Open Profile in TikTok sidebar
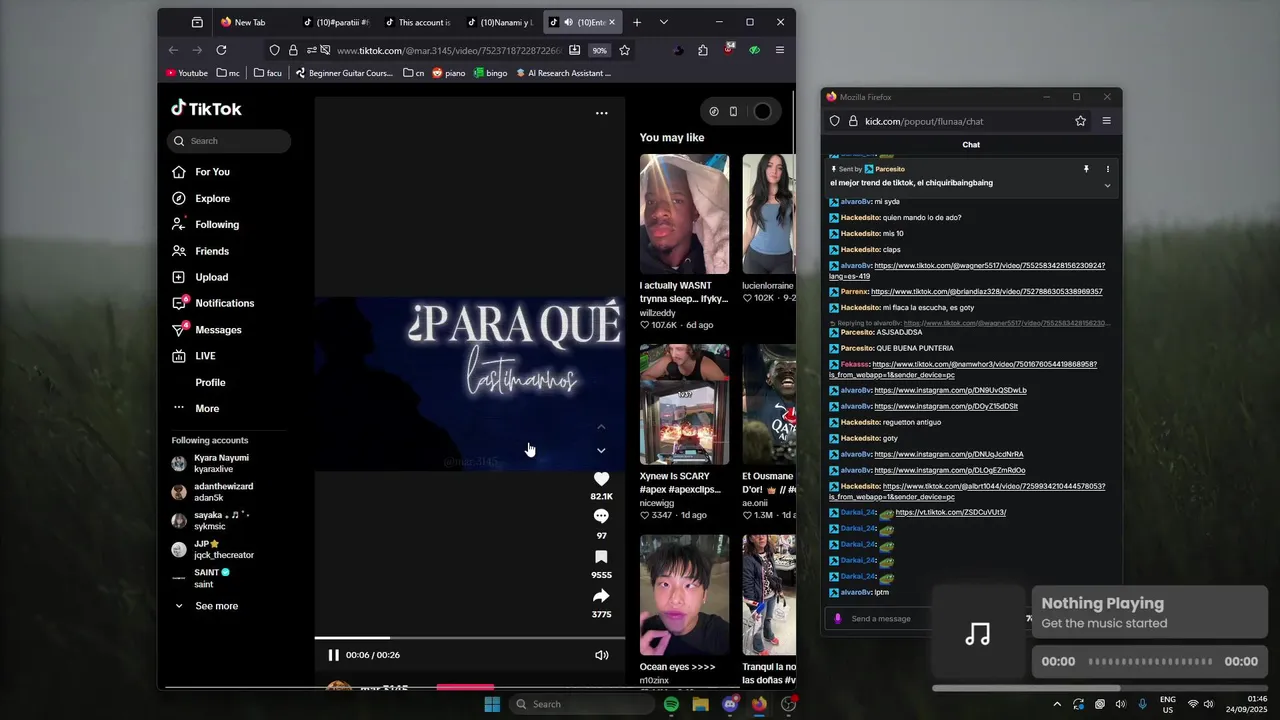Image resolution: width=1280 pixels, height=720 pixels. (x=210, y=382)
